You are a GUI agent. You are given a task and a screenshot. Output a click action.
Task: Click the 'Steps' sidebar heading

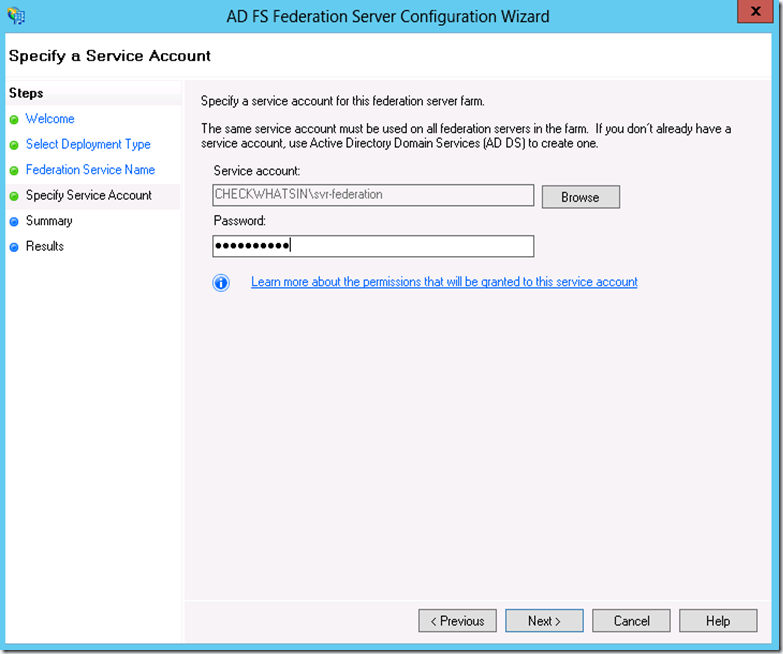pos(26,93)
